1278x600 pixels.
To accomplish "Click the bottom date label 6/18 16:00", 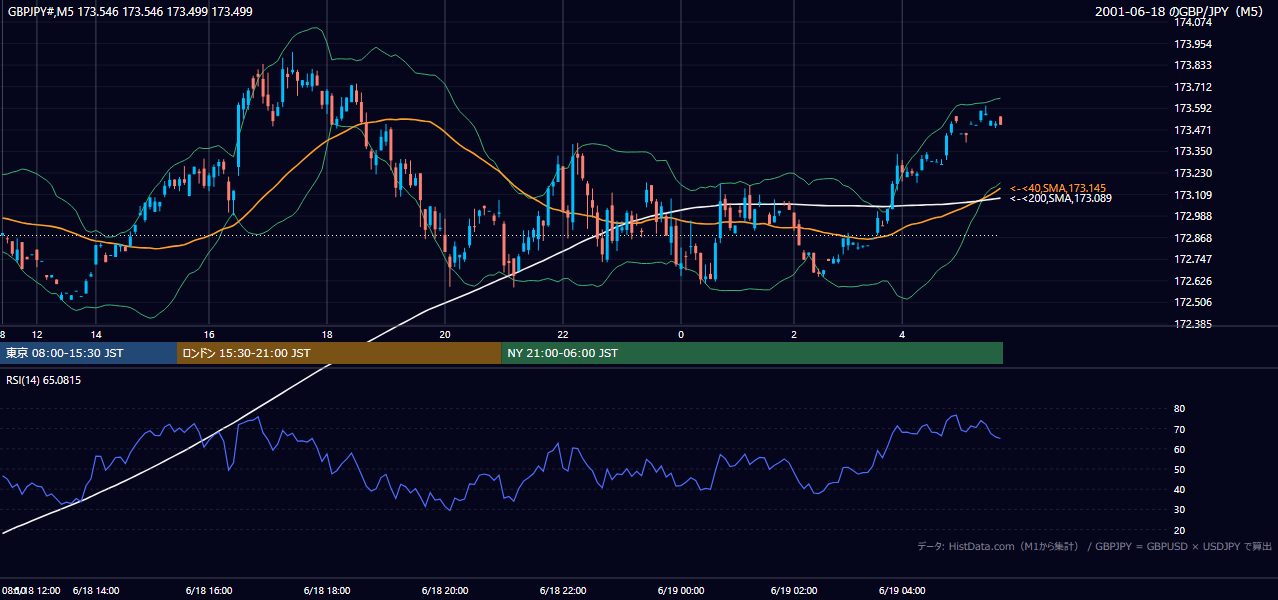I will click(210, 590).
